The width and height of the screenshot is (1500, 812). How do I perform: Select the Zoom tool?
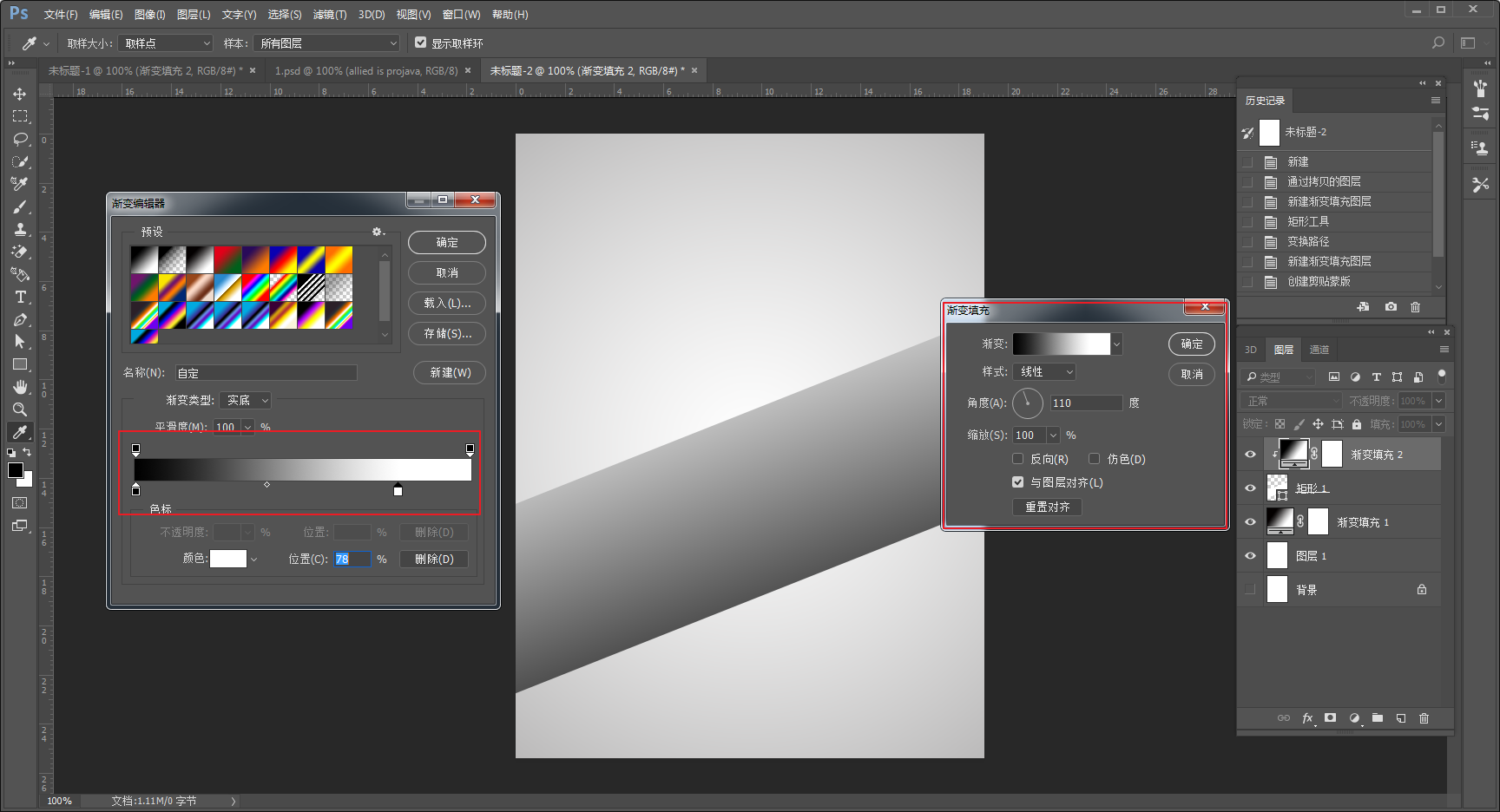tap(20, 409)
